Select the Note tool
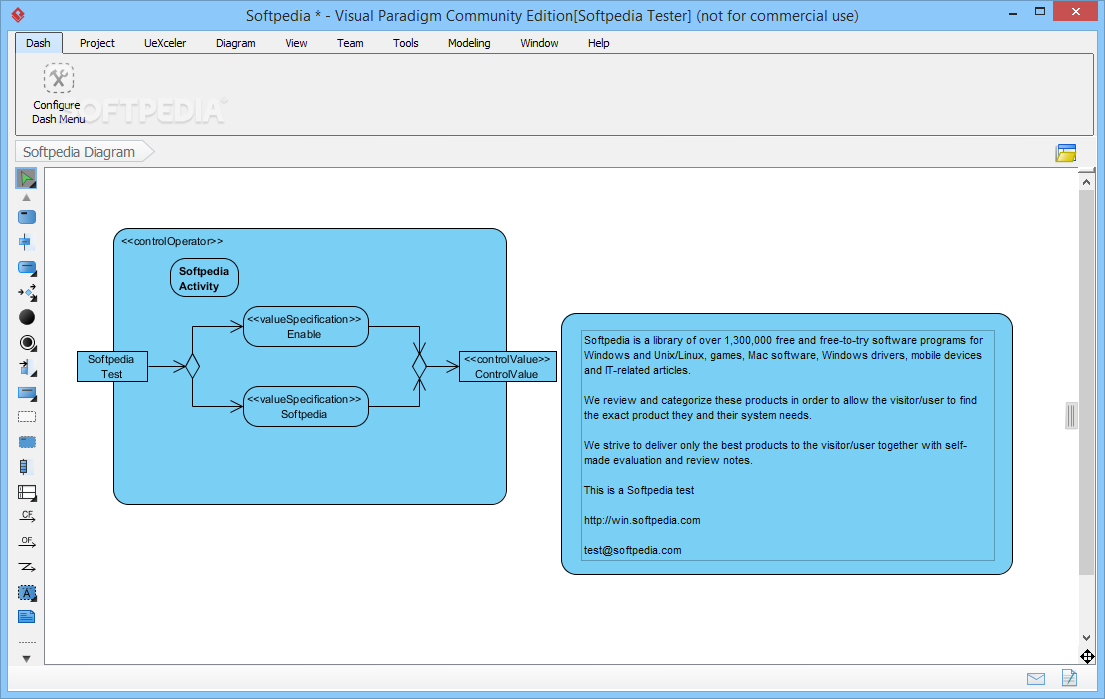1105x699 pixels. (x=26, y=617)
